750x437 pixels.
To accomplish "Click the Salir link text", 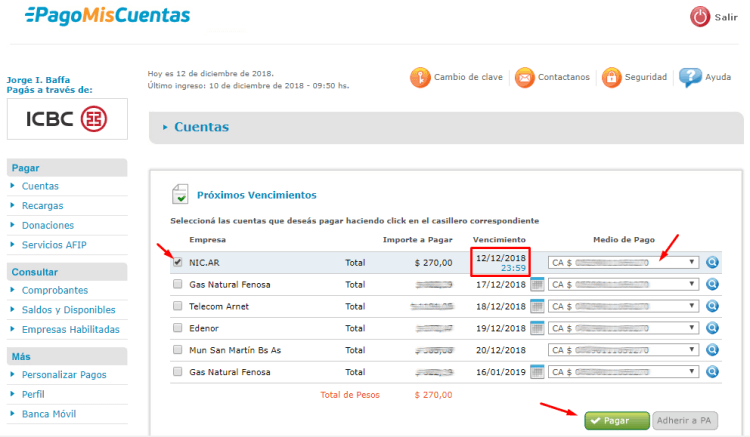I will point(726,17).
